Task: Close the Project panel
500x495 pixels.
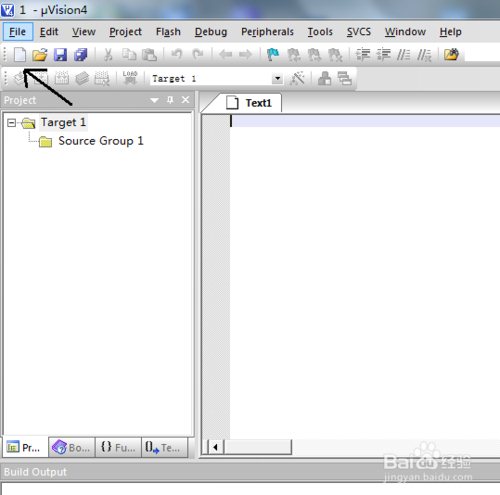Action: click(x=186, y=100)
